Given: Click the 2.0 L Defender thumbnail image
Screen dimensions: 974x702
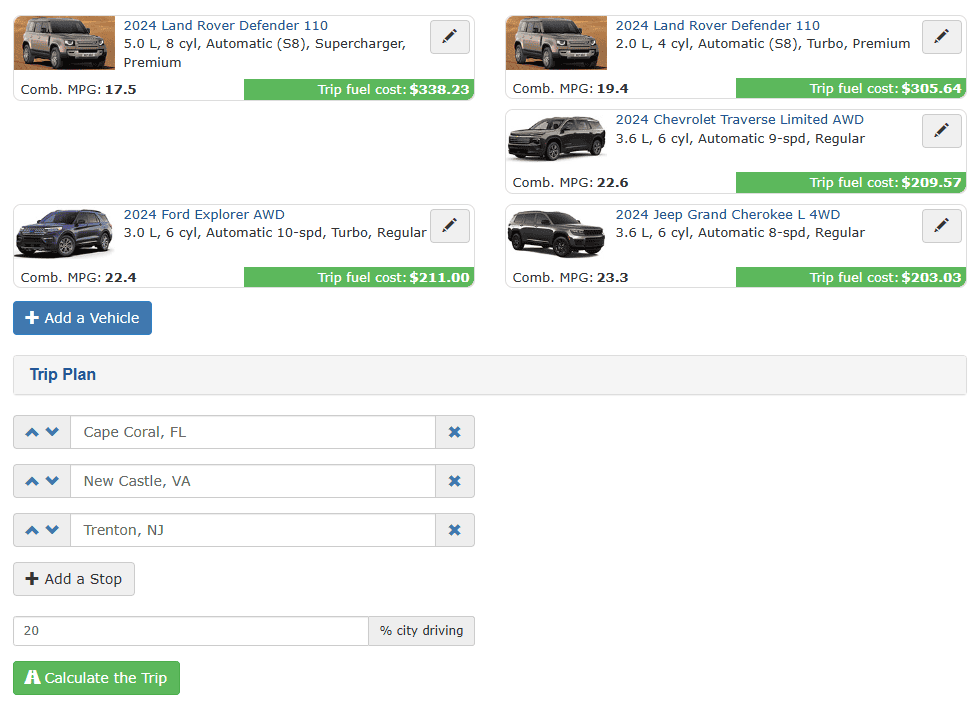Looking at the screenshot, I should click(557, 43).
